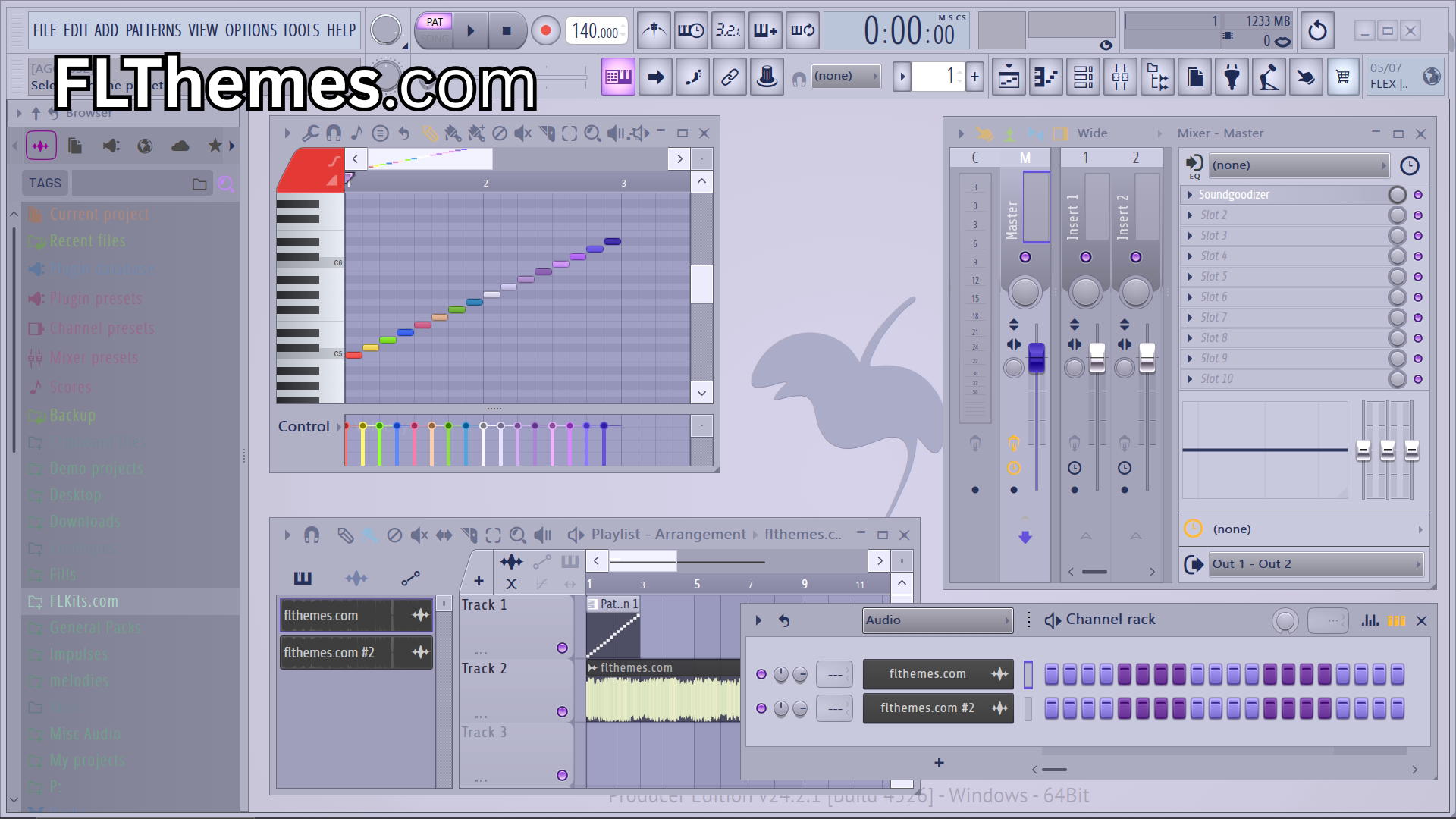Viewport: 1456px width, 819px height.
Task: Toggle the typing keyboard to piano icon
Action: [618, 77]
